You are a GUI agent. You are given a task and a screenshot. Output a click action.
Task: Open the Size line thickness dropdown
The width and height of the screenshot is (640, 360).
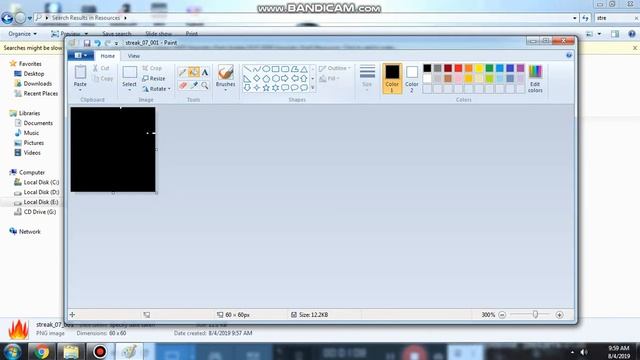click(x=367, y=78)
